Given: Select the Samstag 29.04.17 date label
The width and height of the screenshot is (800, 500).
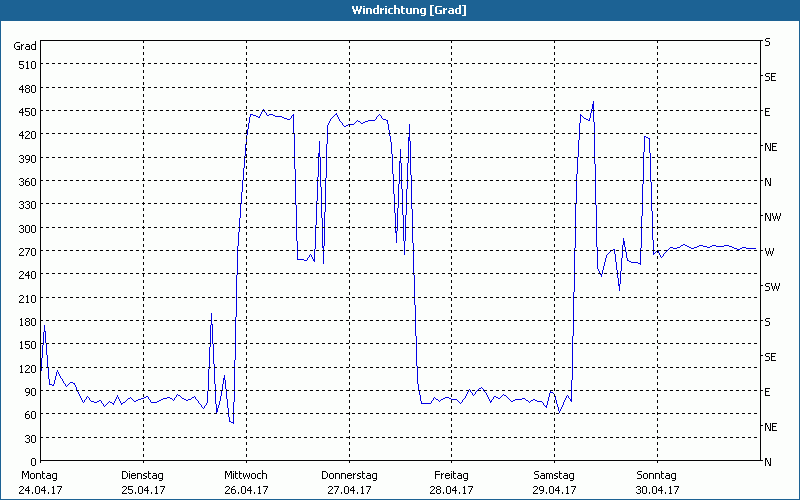Looking at the screenshot, I should pyautogui.click(x=554, y=482).
